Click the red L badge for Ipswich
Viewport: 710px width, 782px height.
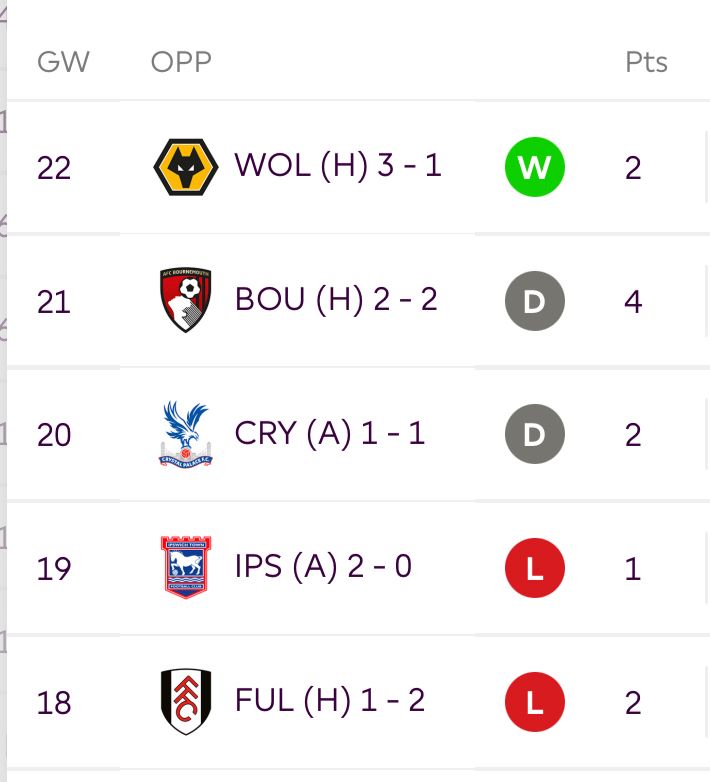(534, 568)
